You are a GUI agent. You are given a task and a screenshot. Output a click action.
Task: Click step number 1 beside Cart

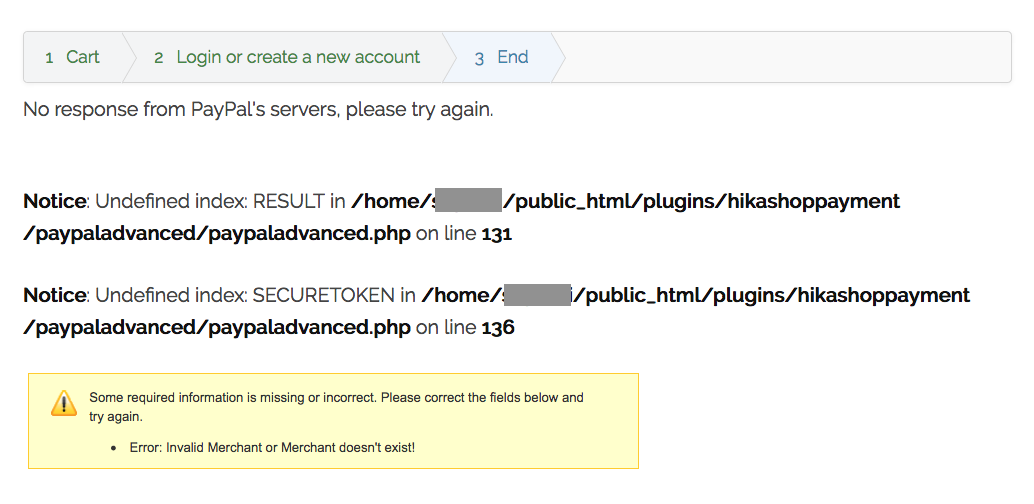point(49,58)
